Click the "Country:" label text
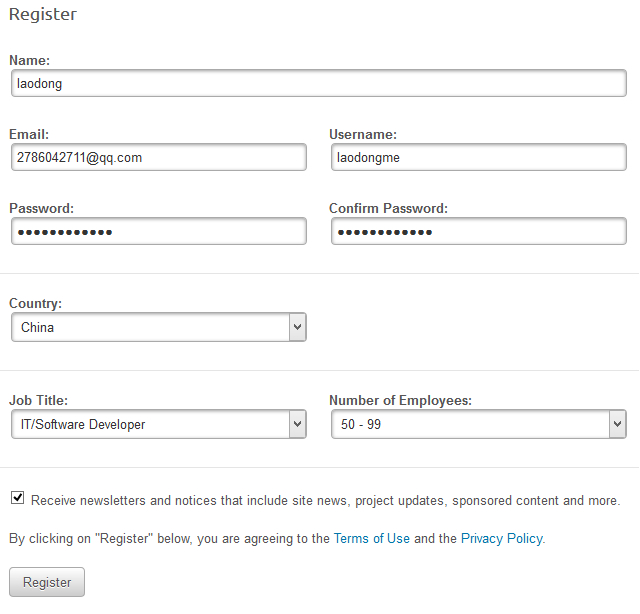The height and width of the screenshot is (614, 640). tap(36, 303)
